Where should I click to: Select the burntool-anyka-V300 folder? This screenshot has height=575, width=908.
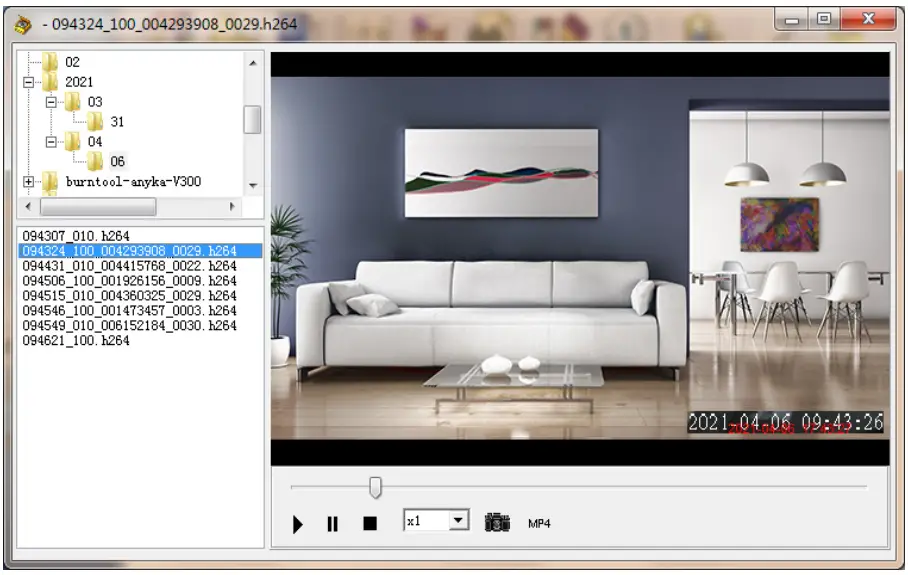click(133, 182)
